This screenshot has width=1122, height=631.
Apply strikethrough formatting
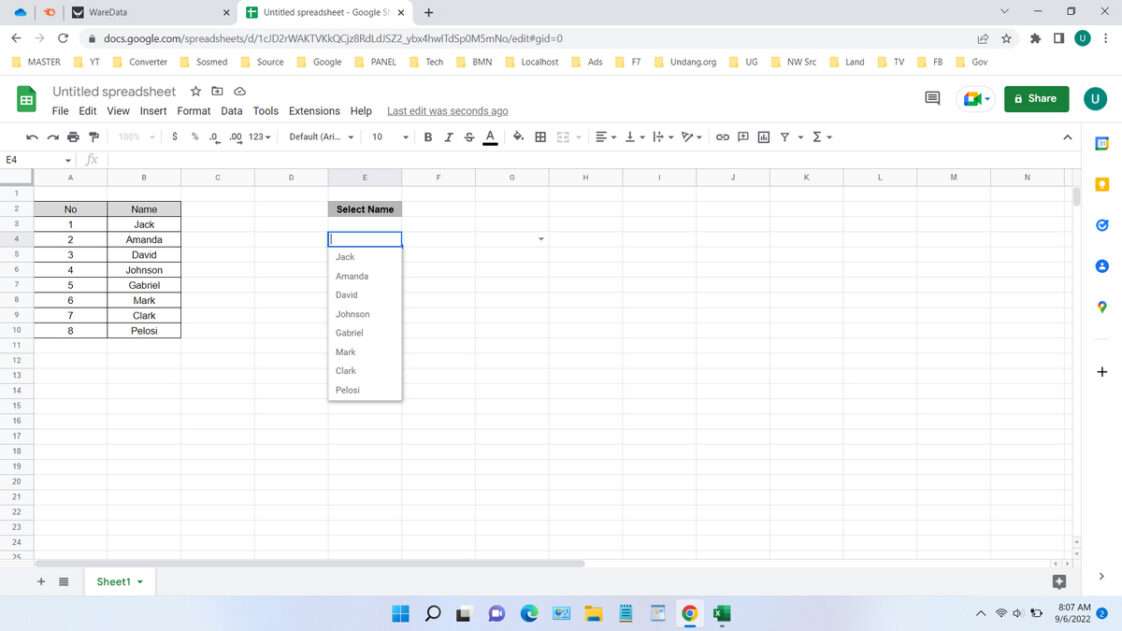pyautogui.click(x=469, y=137)
